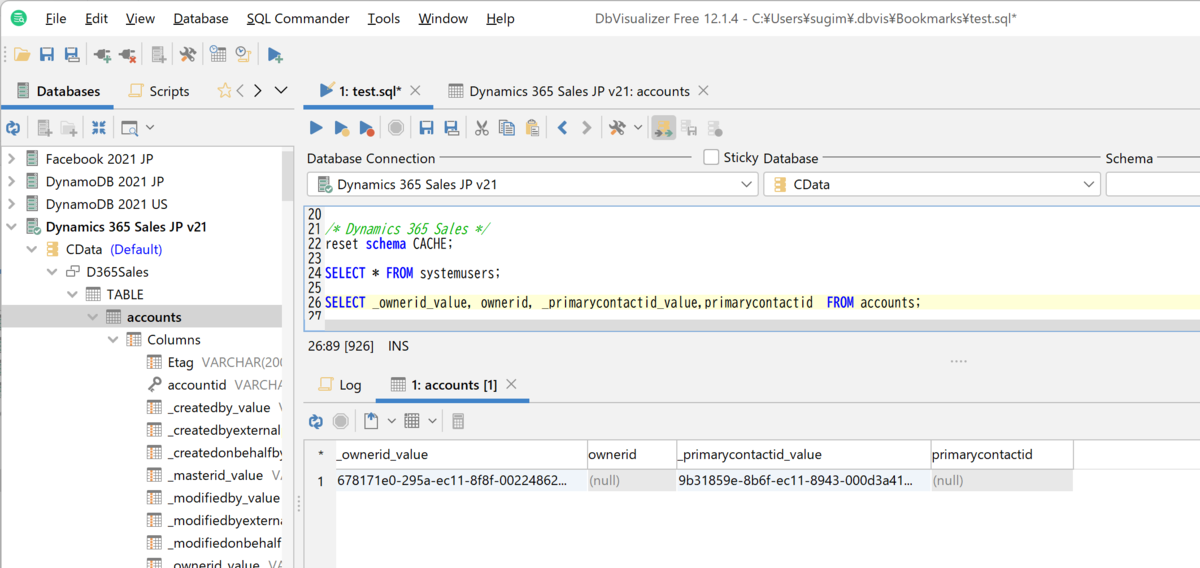Go to previous SQL history with blue left arrow
The height and width of the screenshot is (568, 1200).
point(562,128)
